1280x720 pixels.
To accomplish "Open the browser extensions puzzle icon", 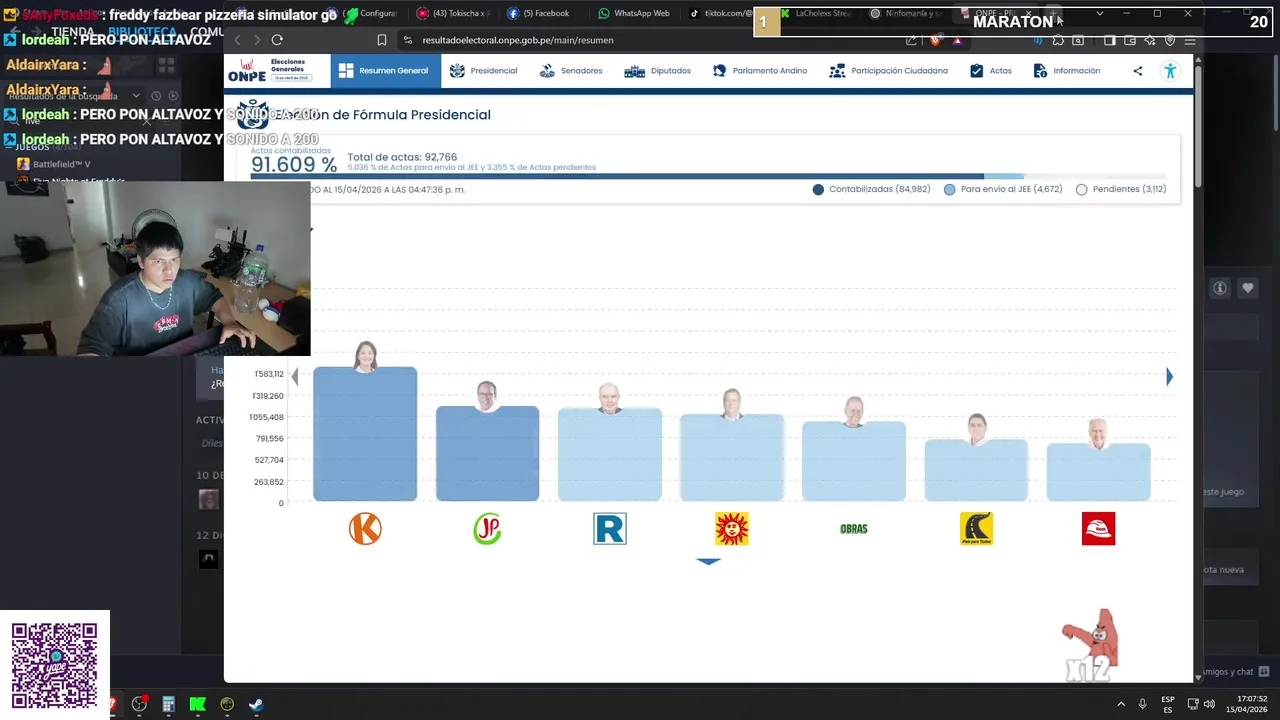I will click(x=1058, y=40).
